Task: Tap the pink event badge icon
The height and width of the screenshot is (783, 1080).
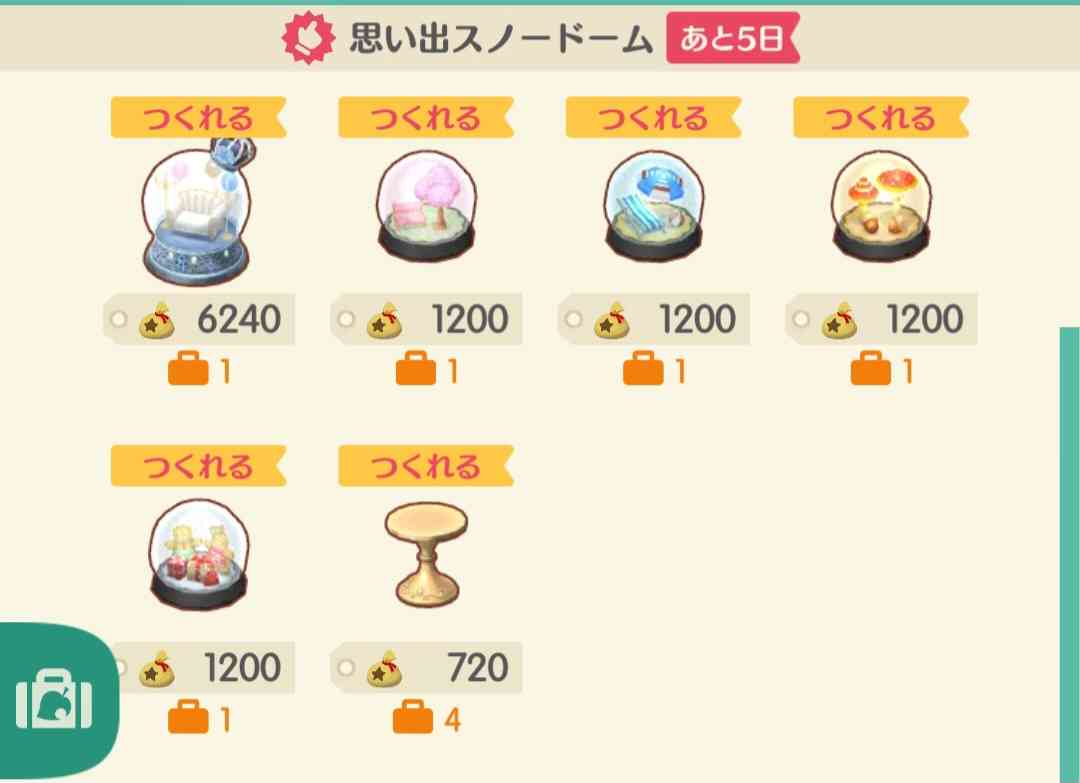Action: pyautogui.click(x=308, y=38)
